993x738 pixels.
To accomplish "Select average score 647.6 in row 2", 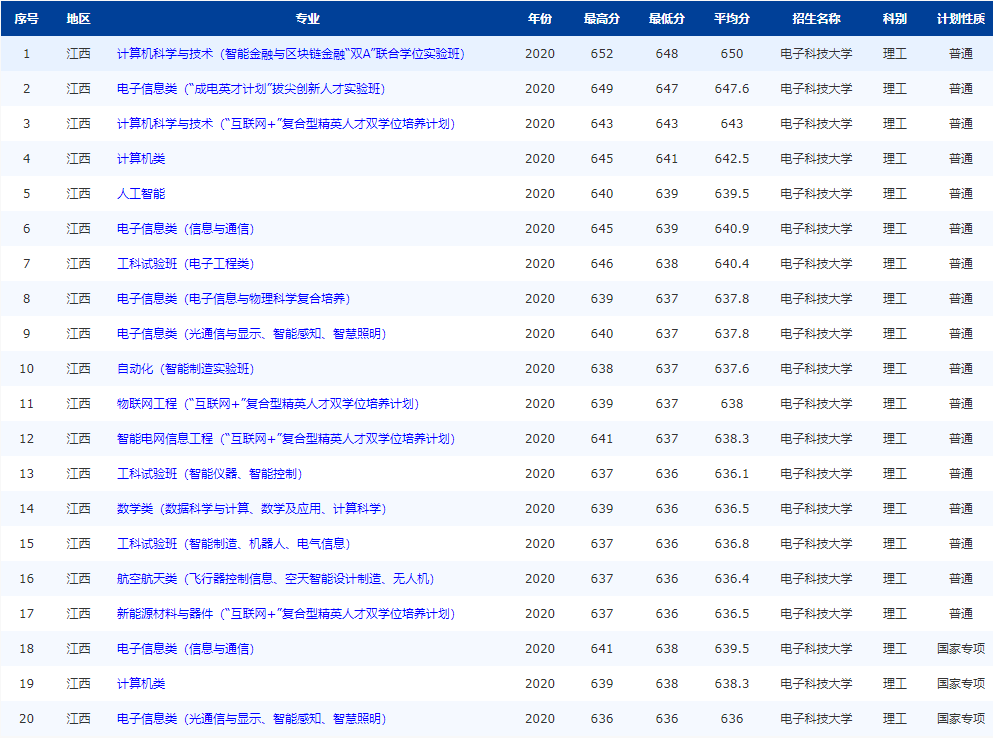I will tap(732, 89).
